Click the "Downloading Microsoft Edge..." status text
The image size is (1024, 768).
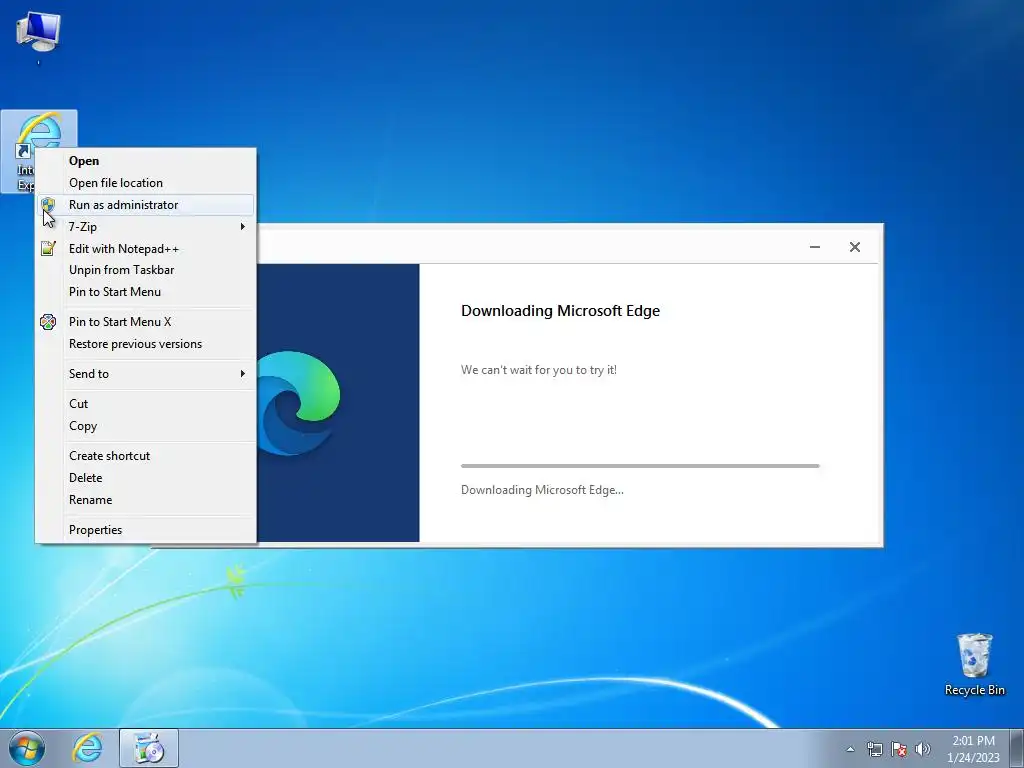click(542, 490)
